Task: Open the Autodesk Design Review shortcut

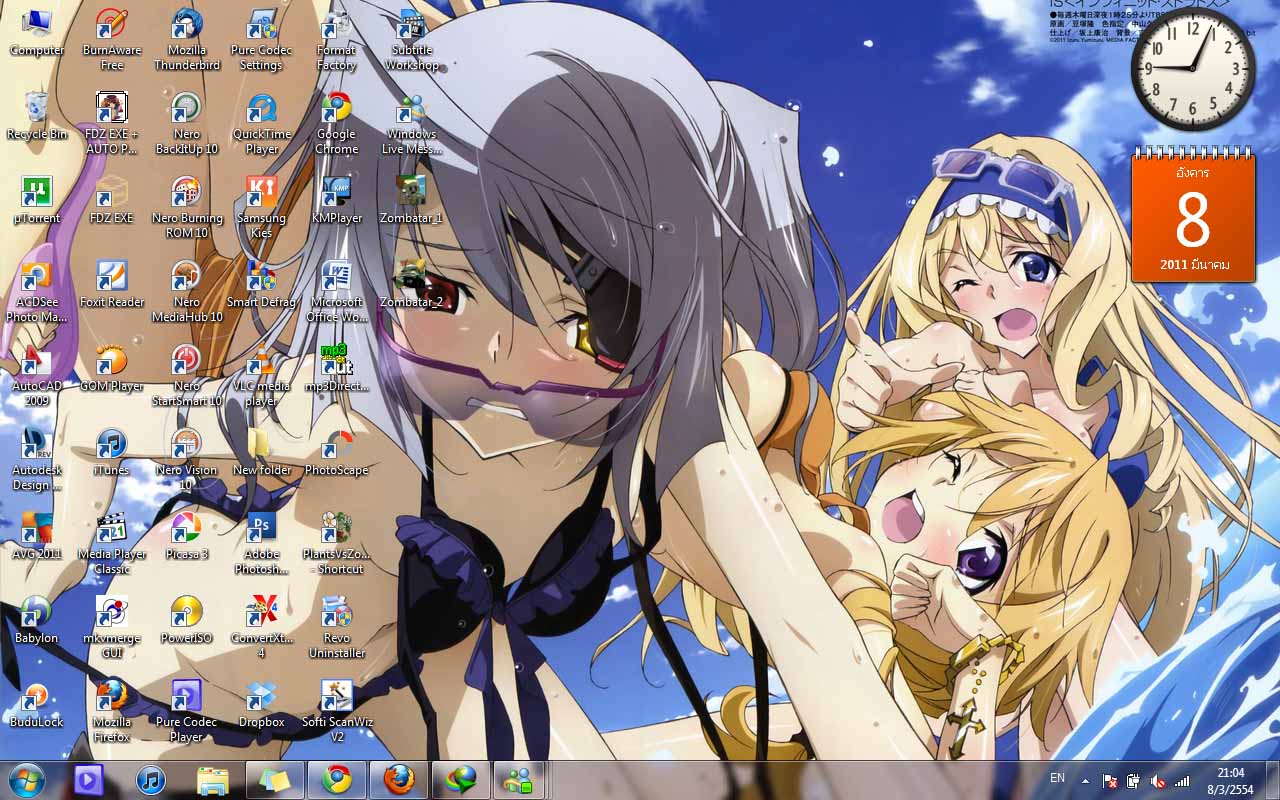Action: (x=37, y=460)
